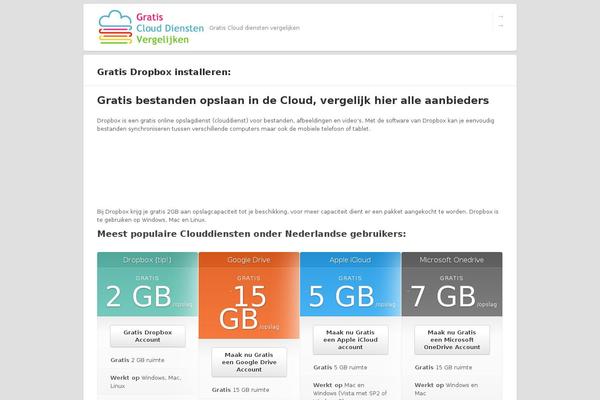Image resolution: width=600 pixels, height=400 pixels.
Task: Click the Gratis Cloud Diensten Vergelijken logo
Action: tap(151, 28)
